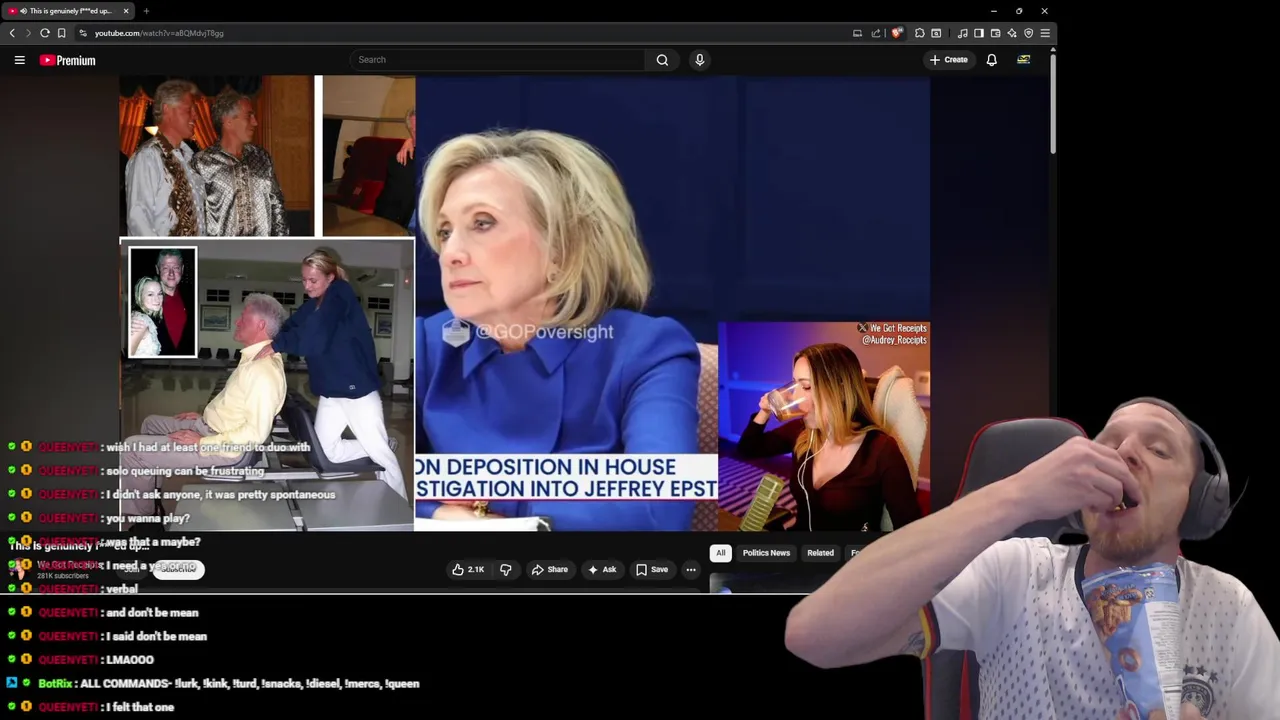Mute the tab via the speaker icon
Image resolution: width=1280 pixels, height=720 pixels.
click(23, 11)
